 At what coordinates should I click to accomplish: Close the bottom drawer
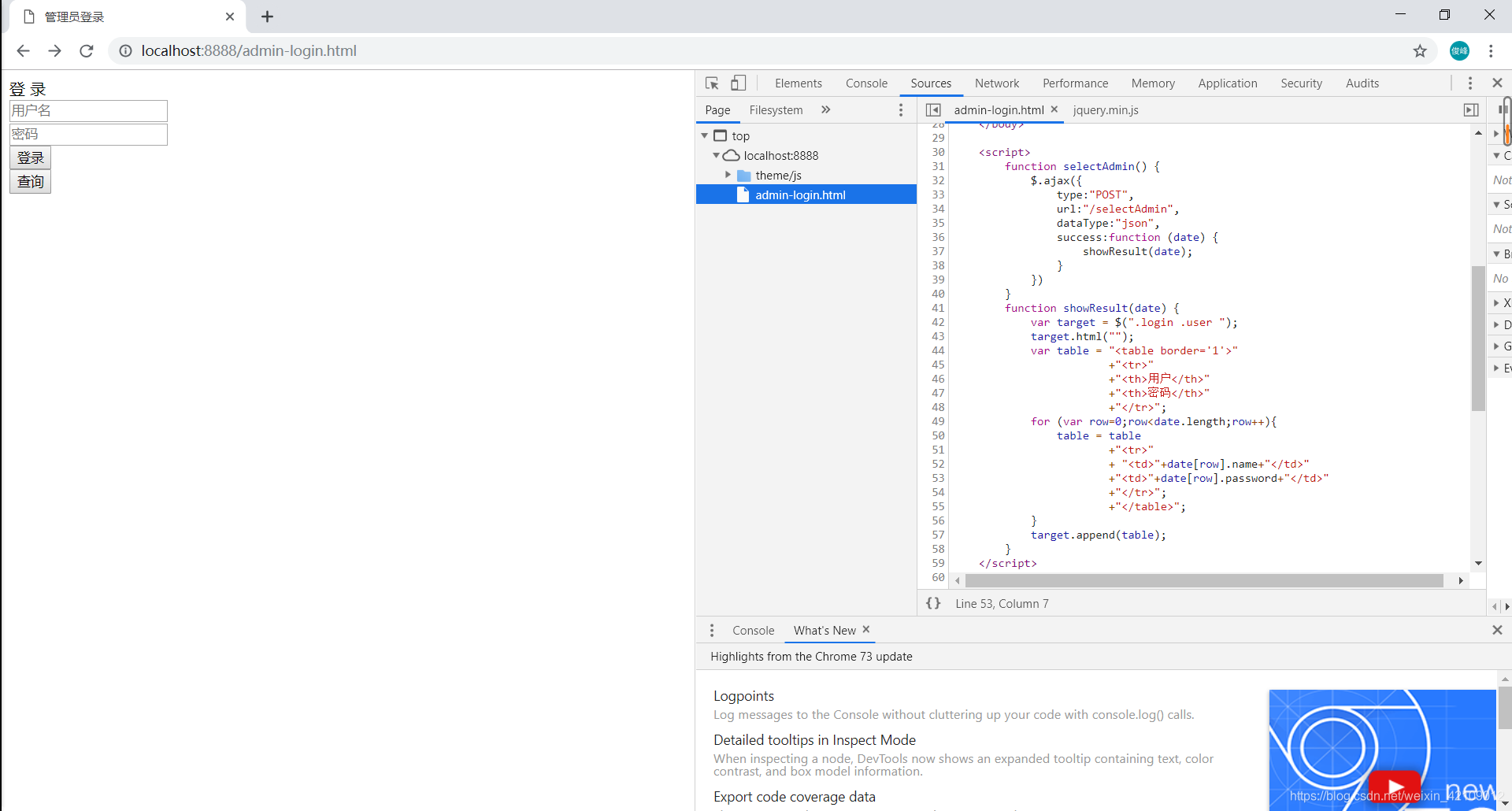point(1497,630)
